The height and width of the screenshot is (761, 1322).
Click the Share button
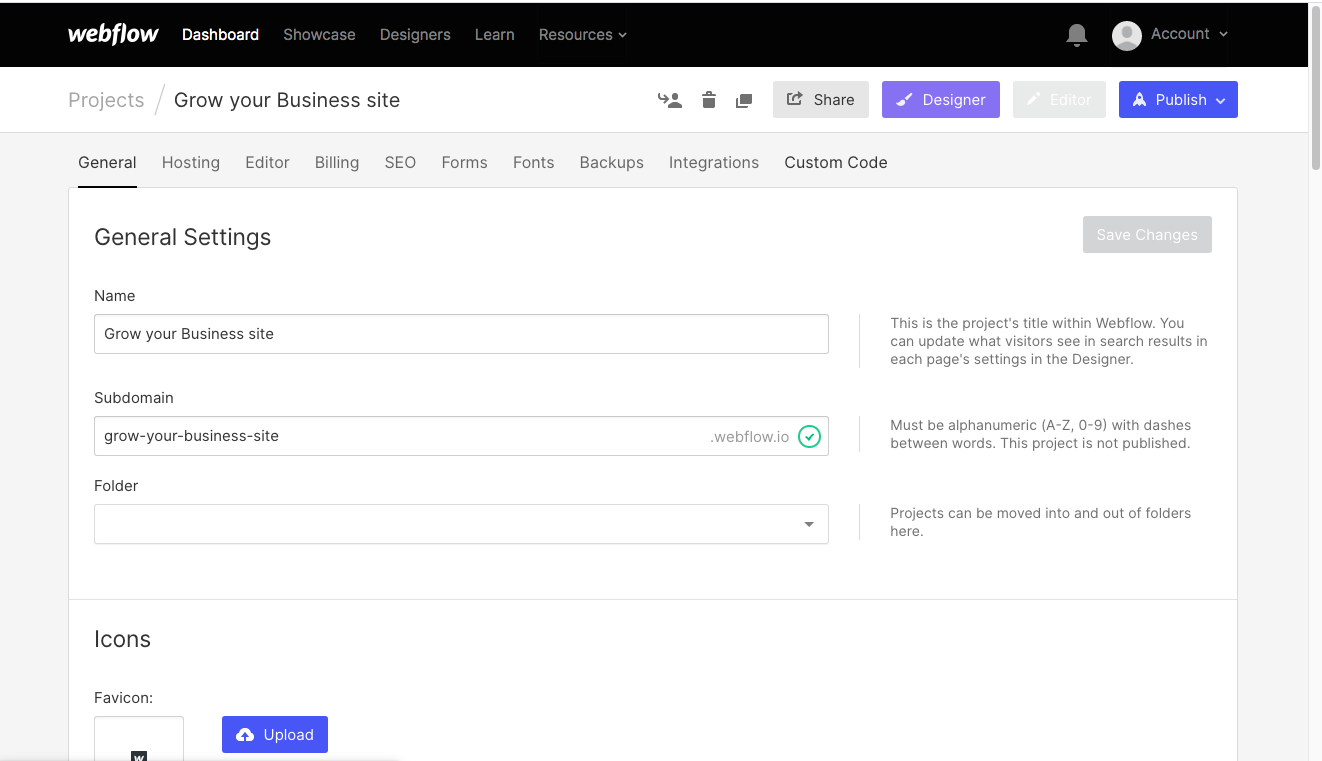click(x=820, y=99)
